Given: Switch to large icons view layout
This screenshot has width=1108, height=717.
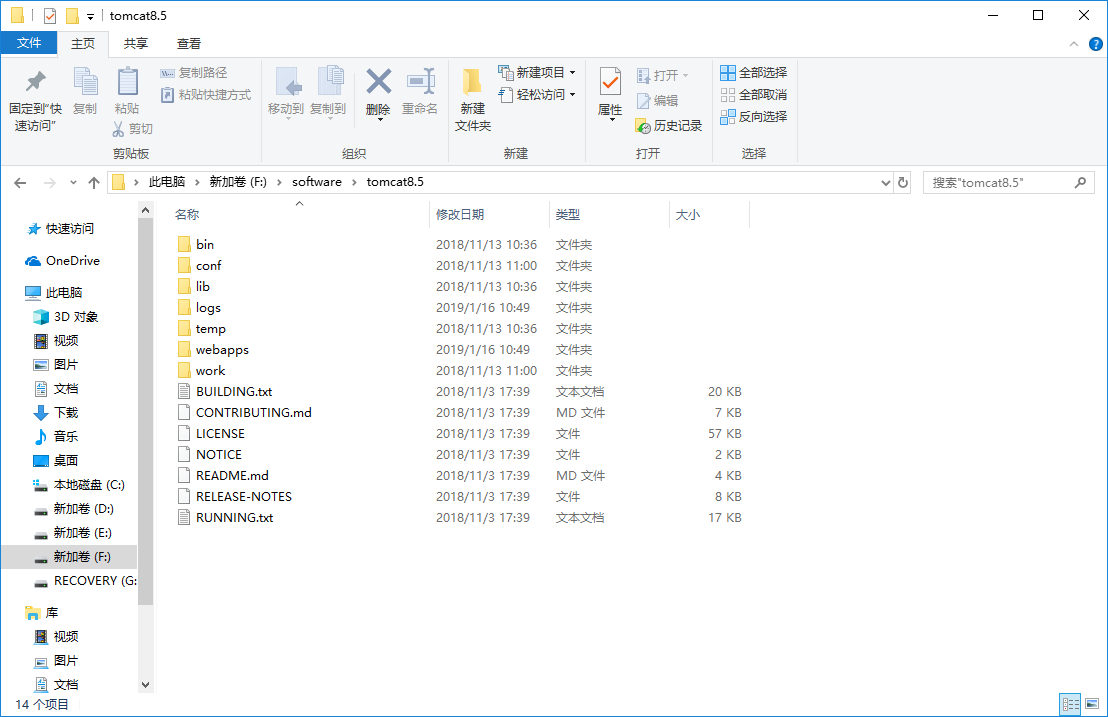Looking at the screenshot, I should coord(1092,704).
